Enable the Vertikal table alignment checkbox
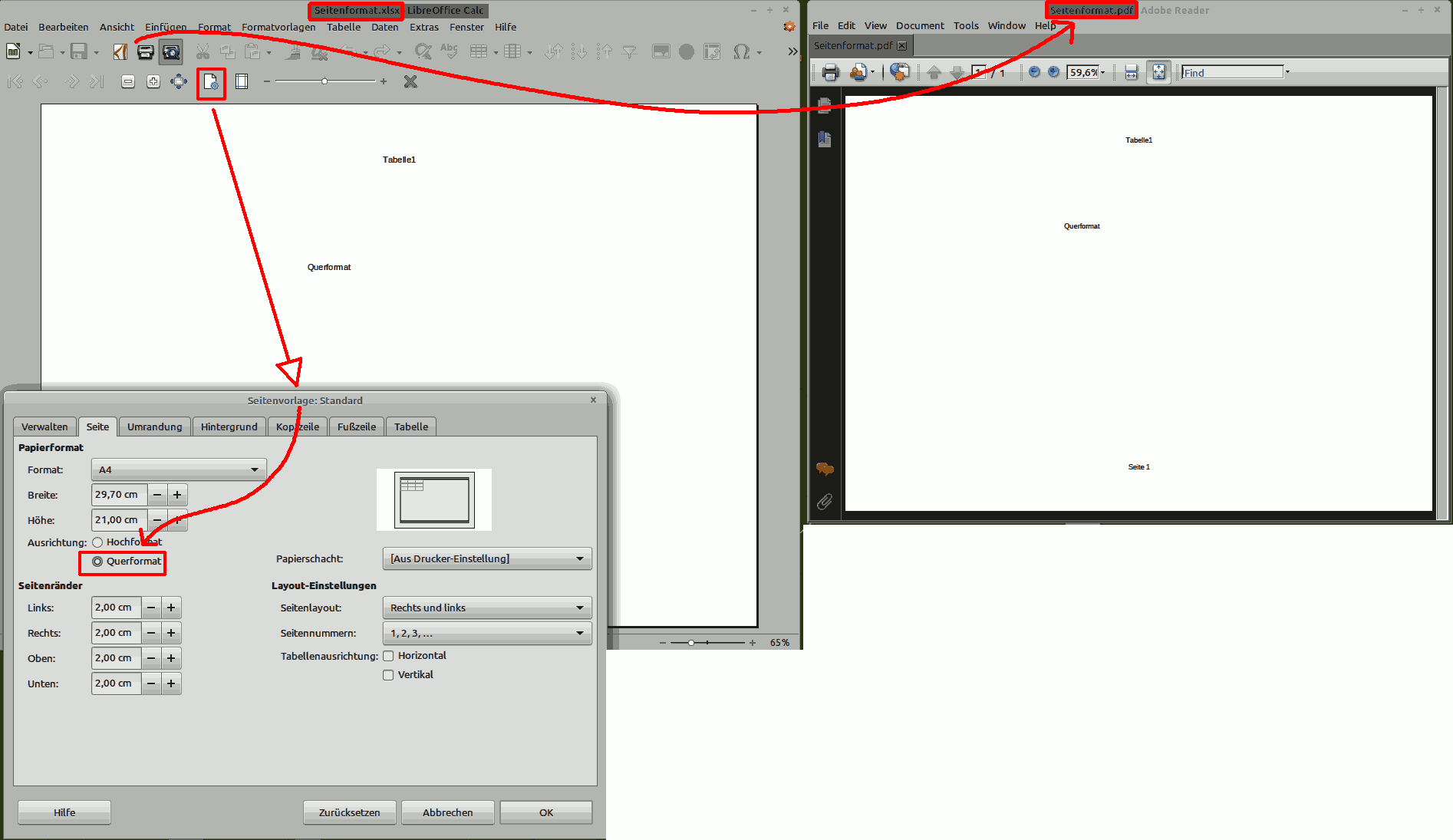Viewport: 1453px width, 840px height. (x=388, y=675)
